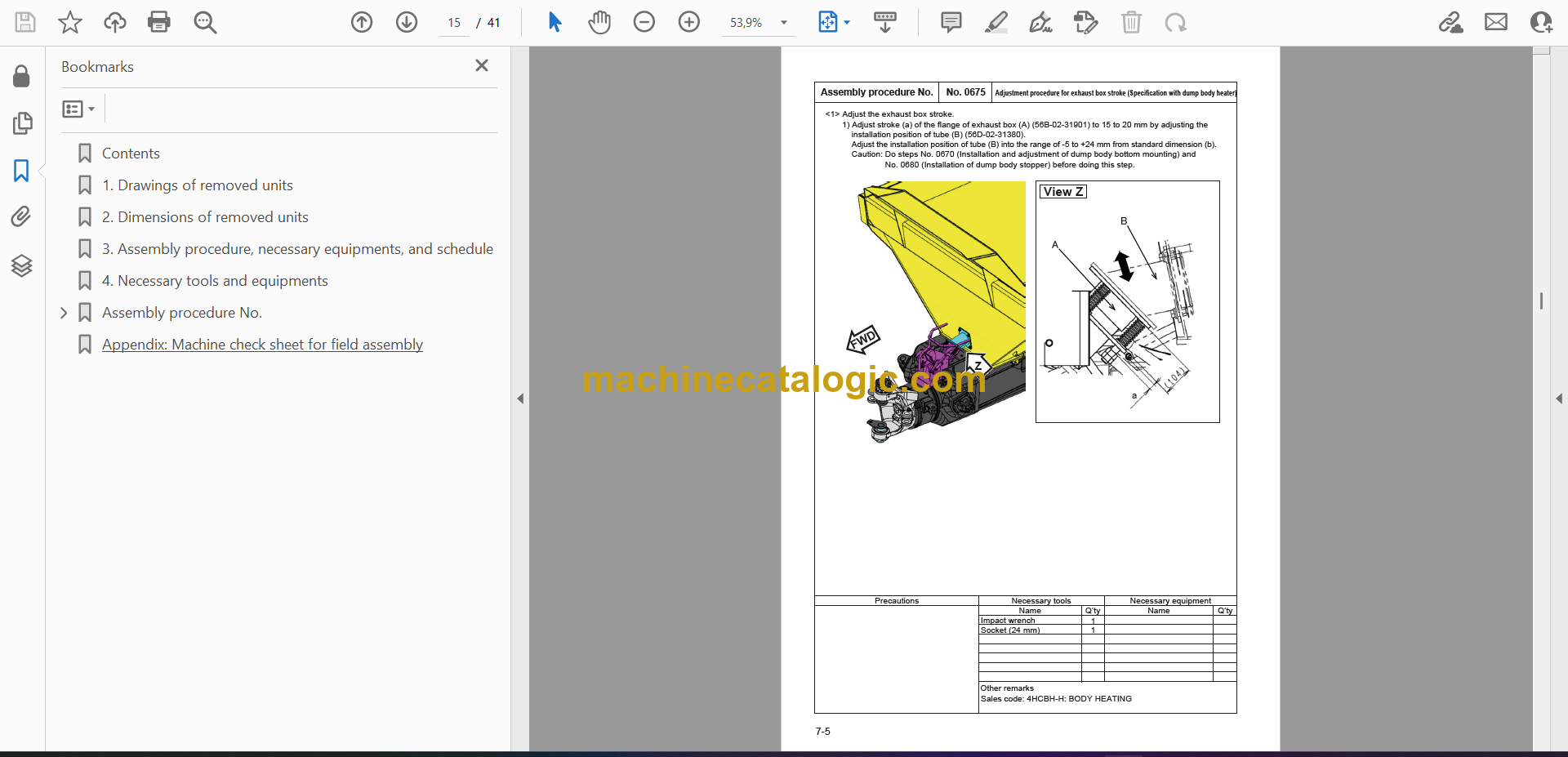Open bookmark options dropdown menu

coord(79,109)
